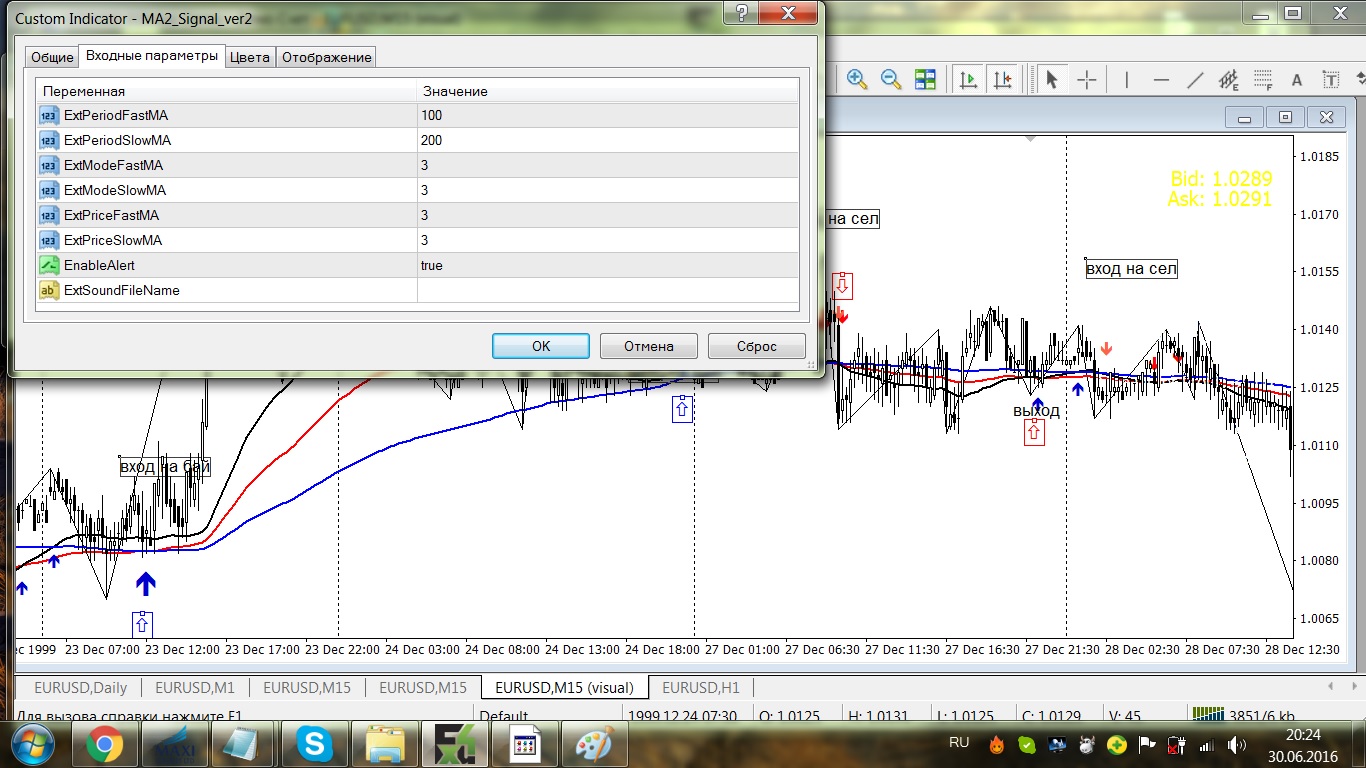The image size is (1366, 768).
Task: Toggle the Chart Shift button
Action: pos(1002,80)
